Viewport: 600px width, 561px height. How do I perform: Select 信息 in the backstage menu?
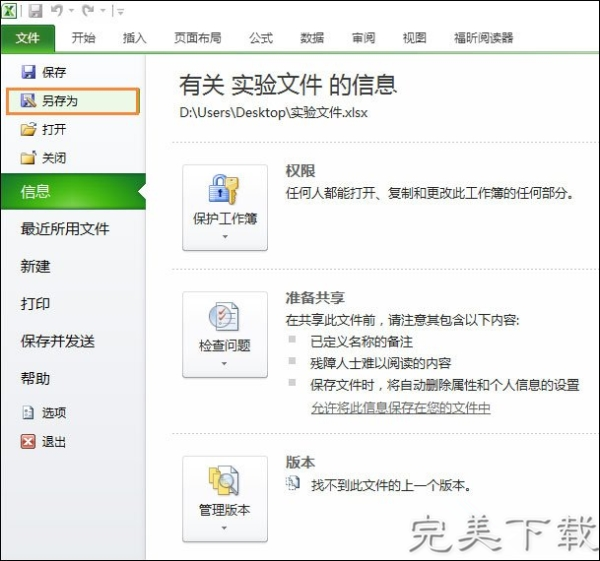pyautogui.click(x=73, y=191)
